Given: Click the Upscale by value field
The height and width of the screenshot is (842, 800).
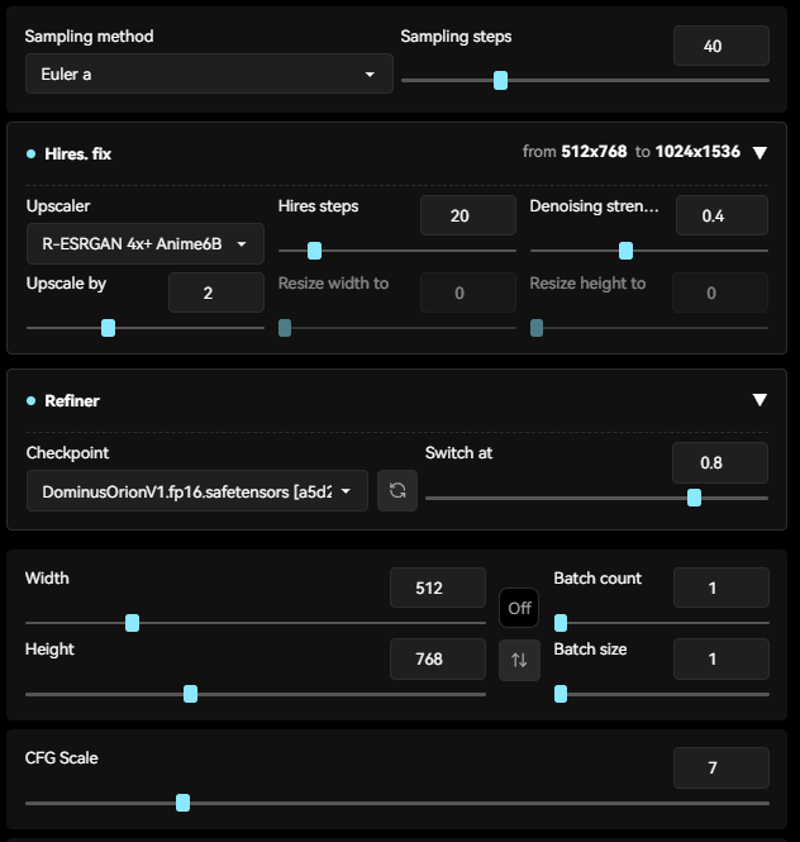Looking at the screenshot, I should (216, 293).
